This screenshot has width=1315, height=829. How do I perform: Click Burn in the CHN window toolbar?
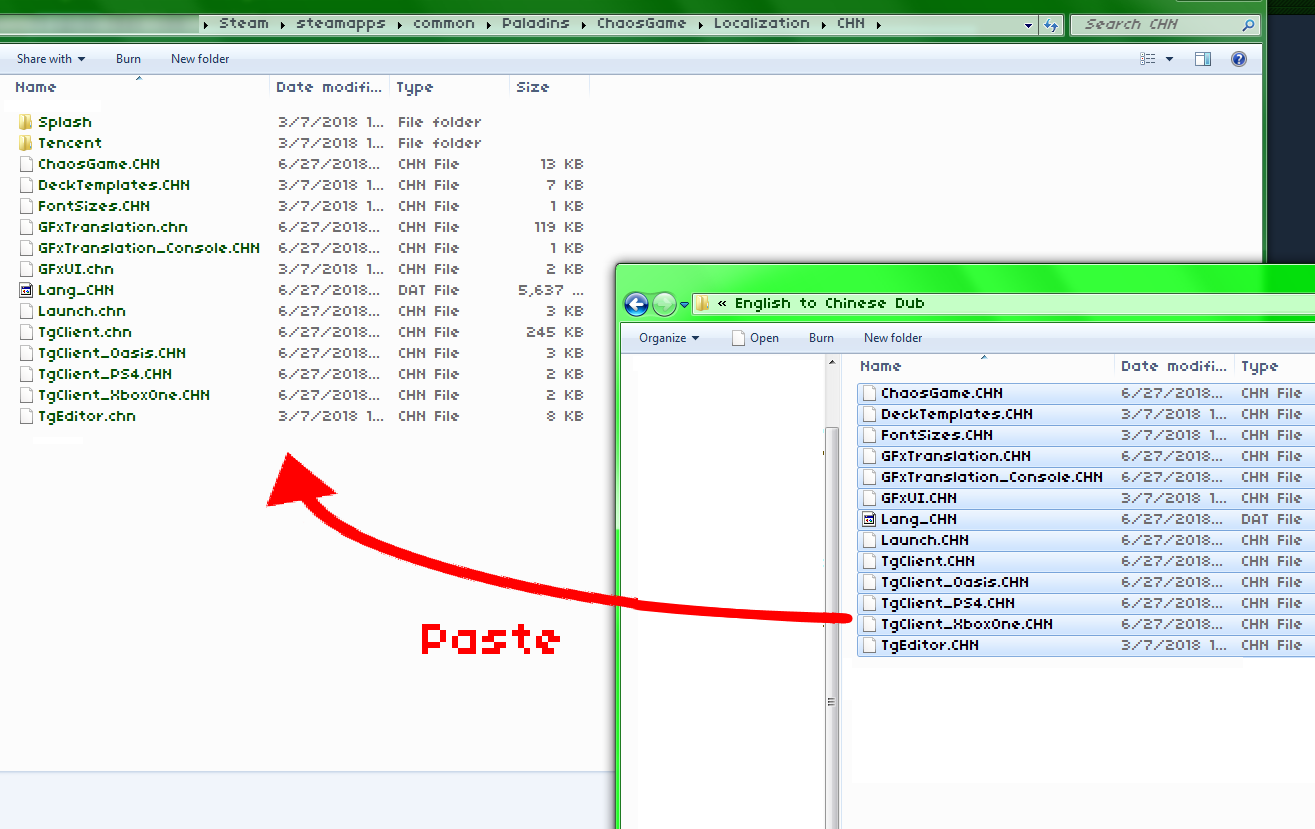(x=128, y=59)
